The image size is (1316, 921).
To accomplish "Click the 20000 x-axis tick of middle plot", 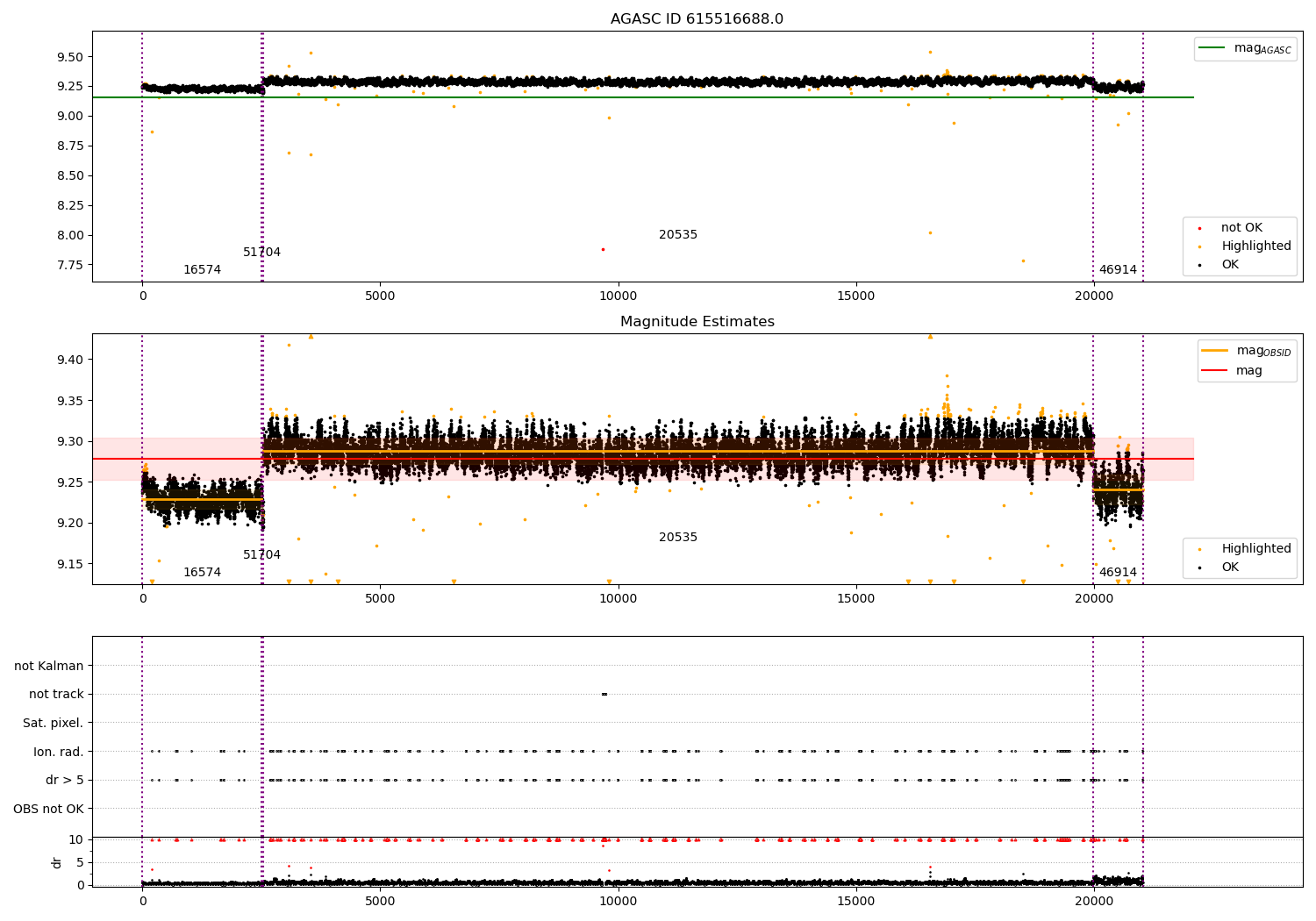I will point(1093,598).
